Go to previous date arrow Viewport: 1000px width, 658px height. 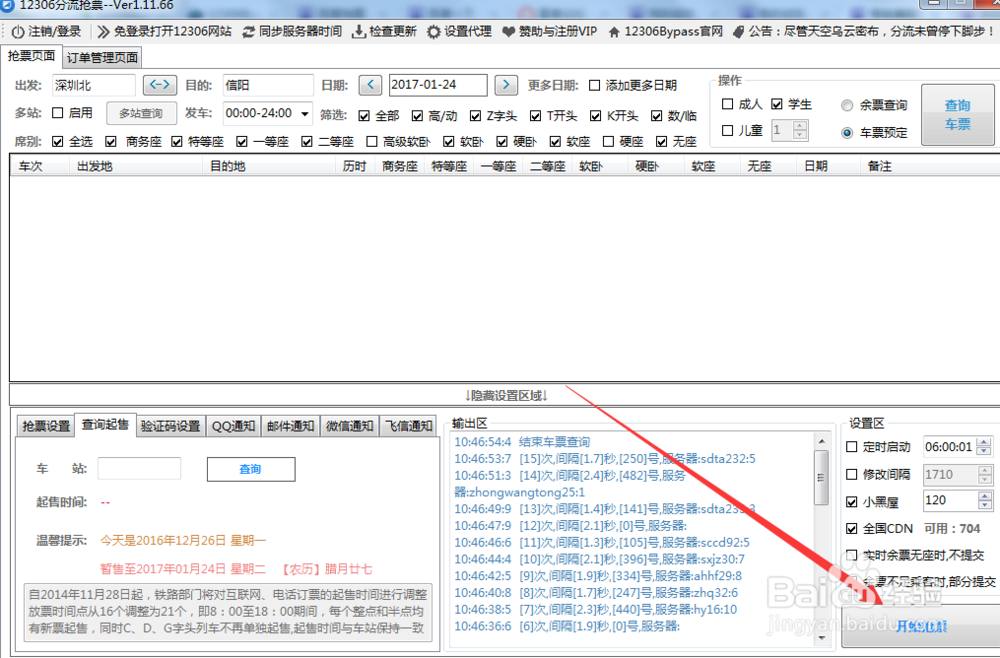[370, 85]
